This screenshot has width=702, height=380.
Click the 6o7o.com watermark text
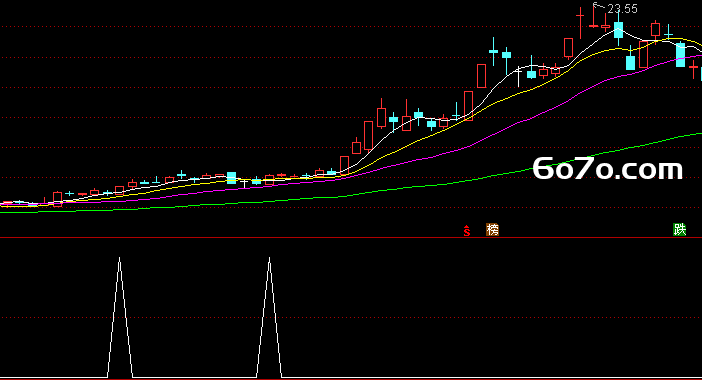click(608, 168)
